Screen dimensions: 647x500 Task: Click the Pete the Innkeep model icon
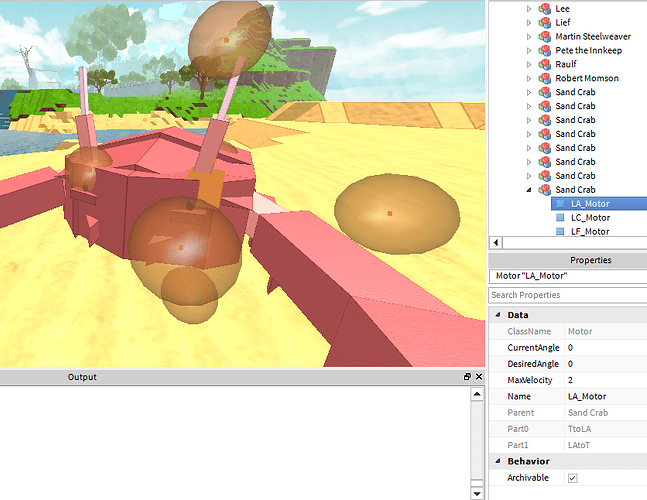click(545, 50)
